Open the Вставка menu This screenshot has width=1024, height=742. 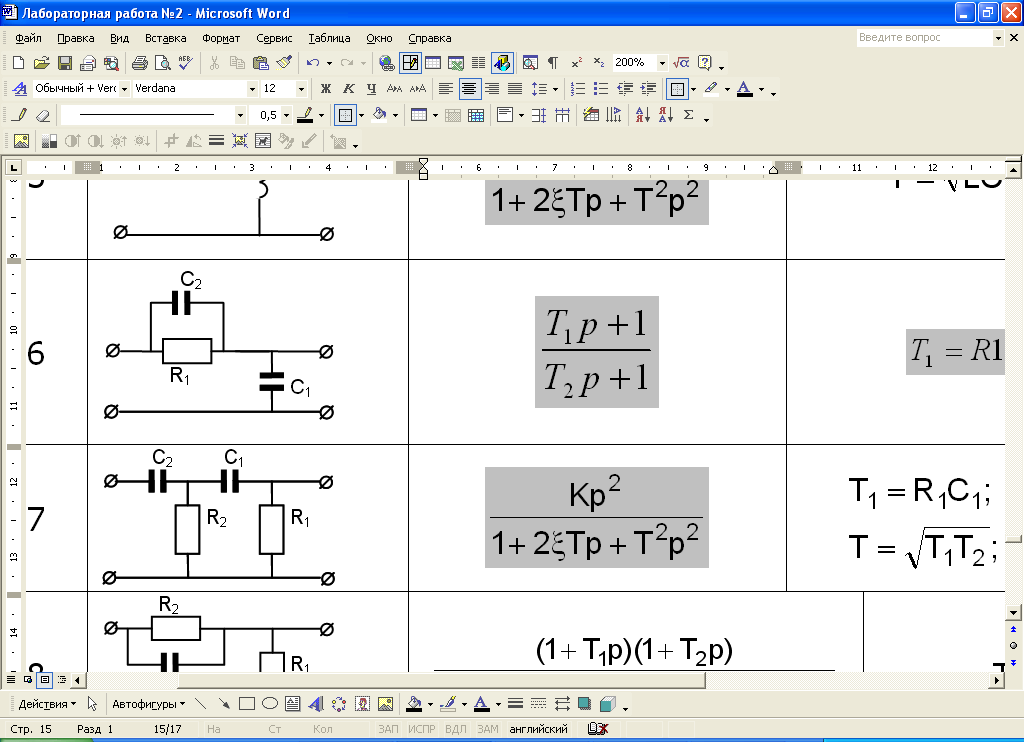165,38
